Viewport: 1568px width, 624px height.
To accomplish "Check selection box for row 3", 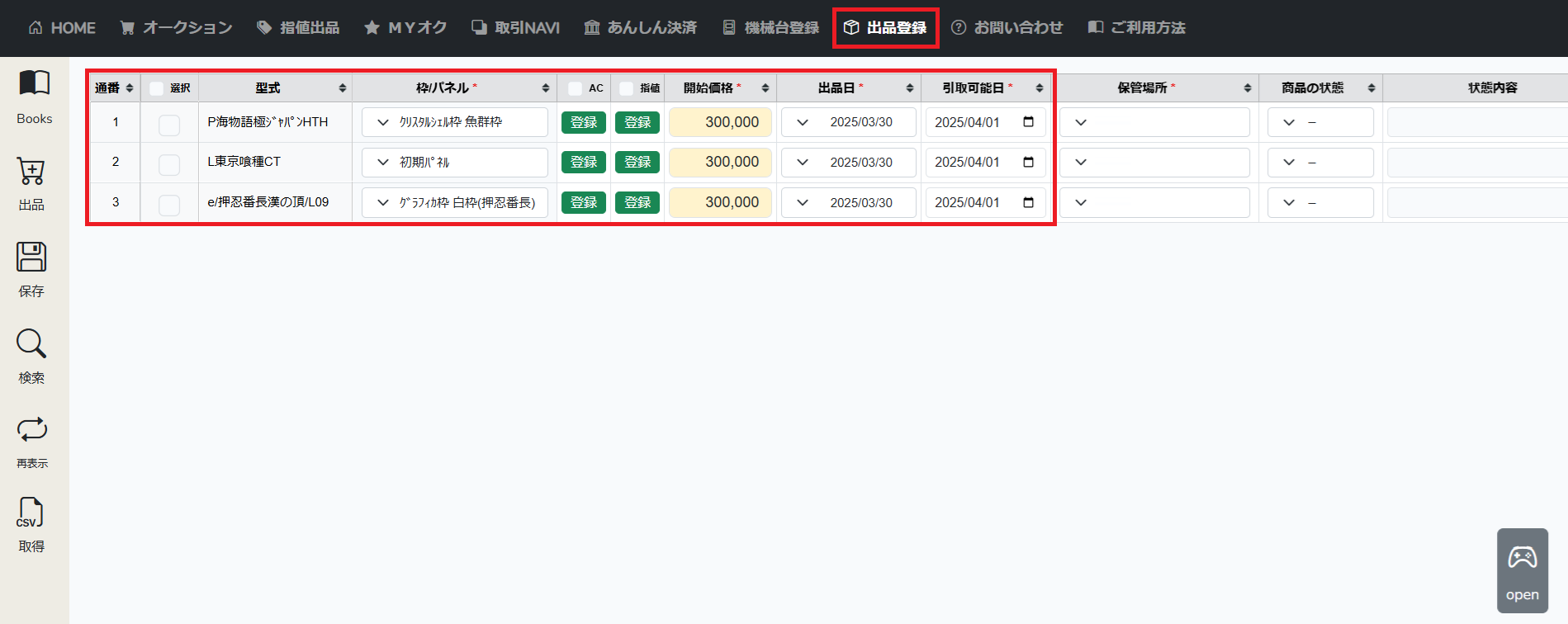I will (169, 205).
